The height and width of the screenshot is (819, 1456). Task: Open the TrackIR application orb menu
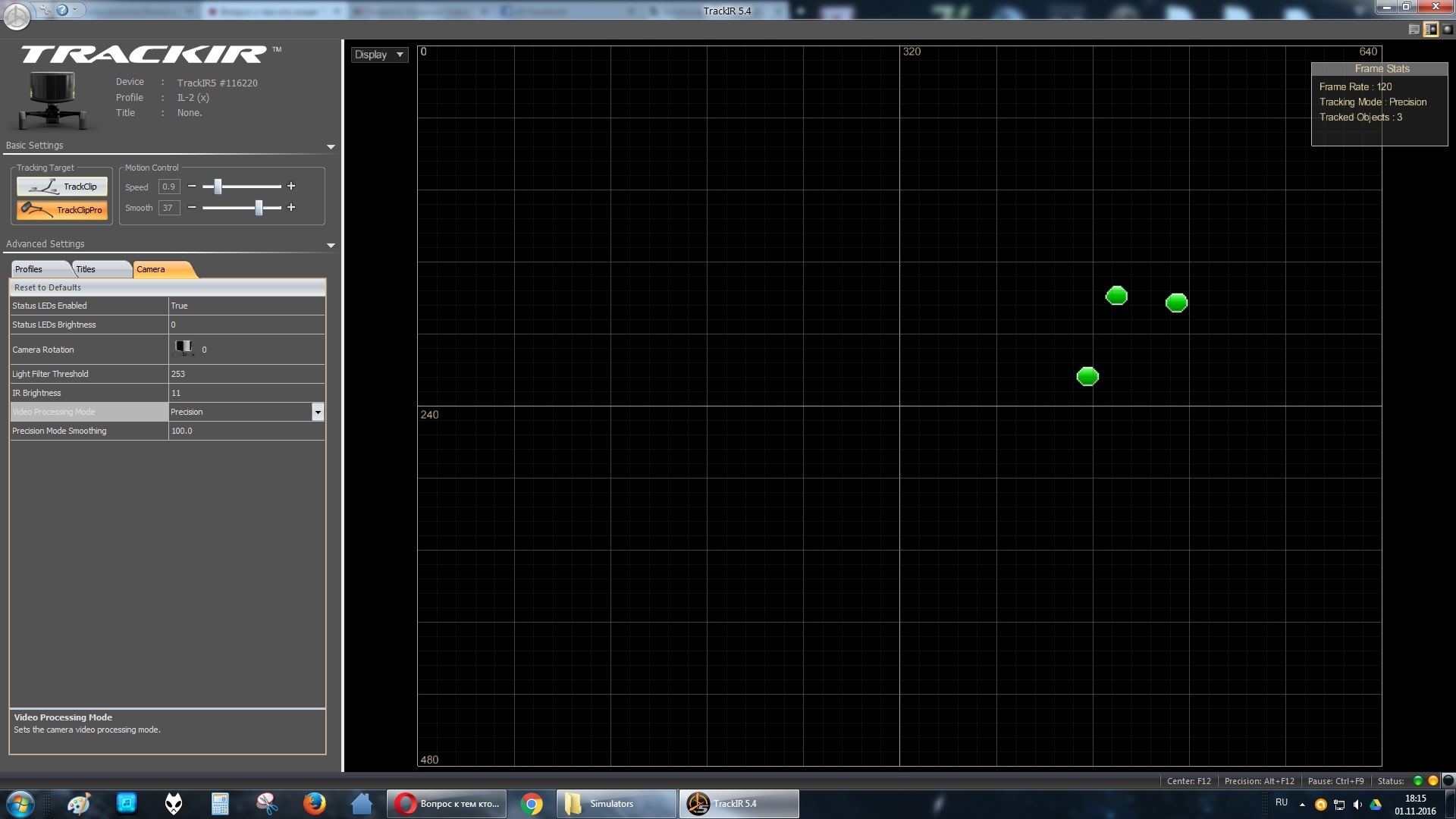click(x=17, y=15)
